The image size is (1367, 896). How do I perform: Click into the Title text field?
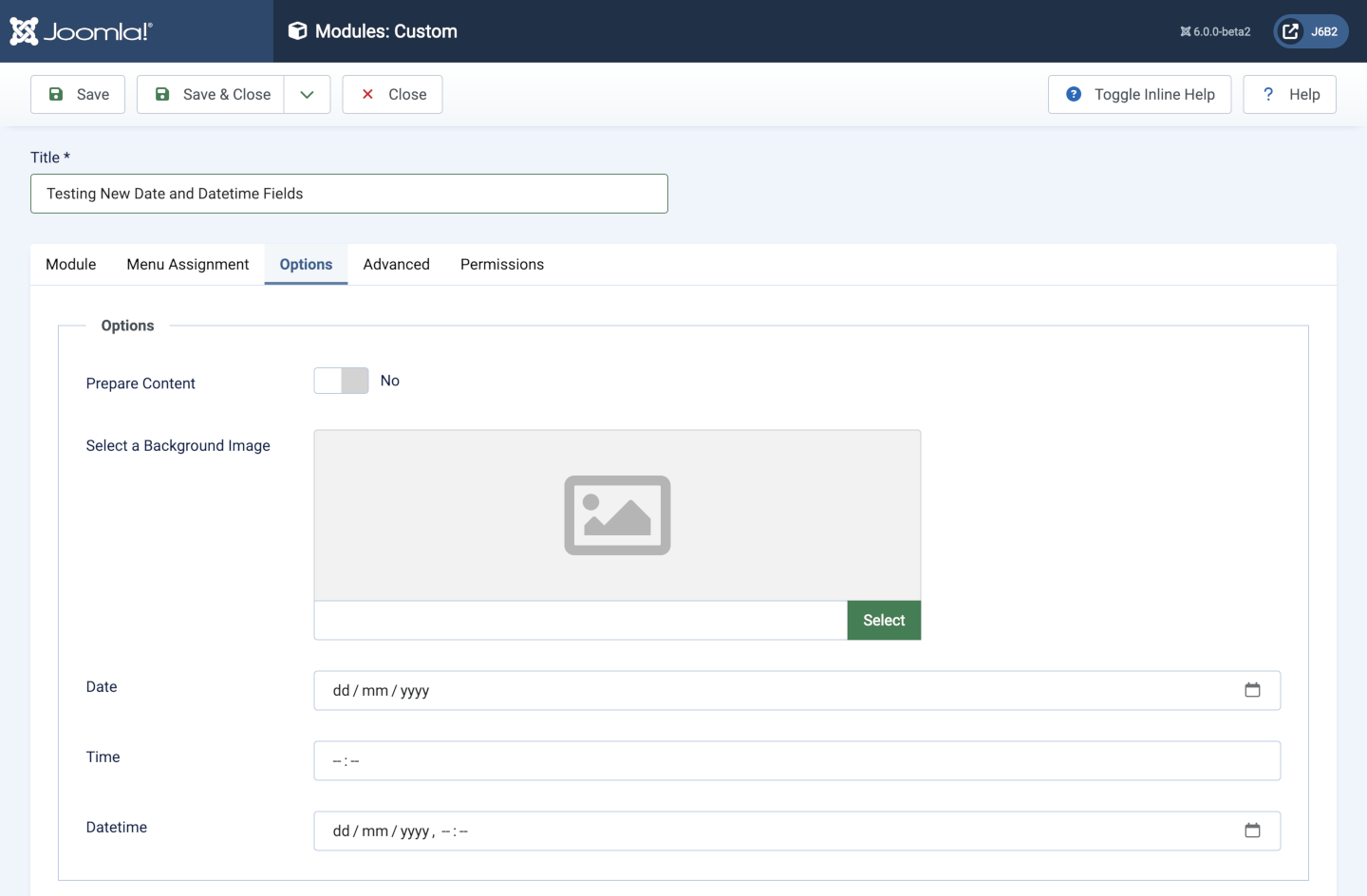[349, 194]
